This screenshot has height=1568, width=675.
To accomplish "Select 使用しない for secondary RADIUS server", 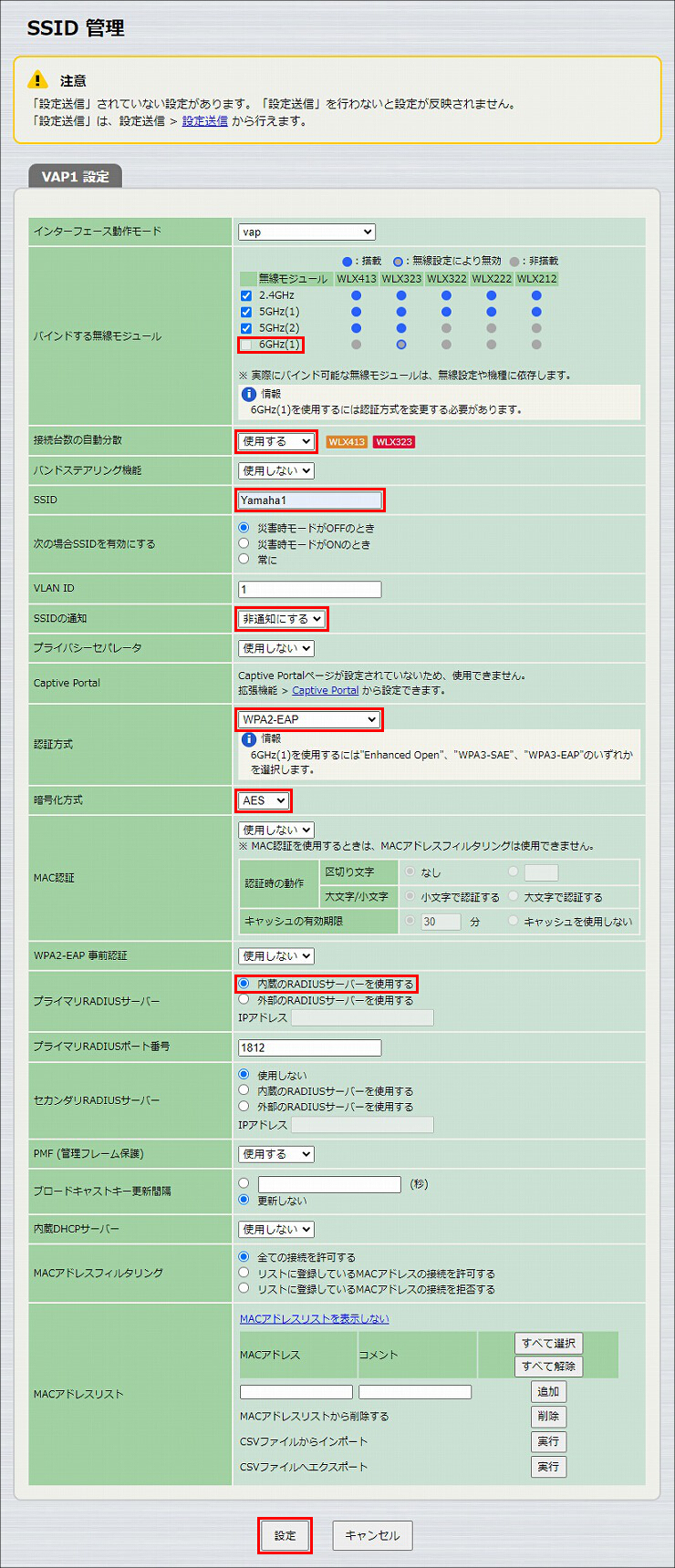I will click(x=244, y=1075).
